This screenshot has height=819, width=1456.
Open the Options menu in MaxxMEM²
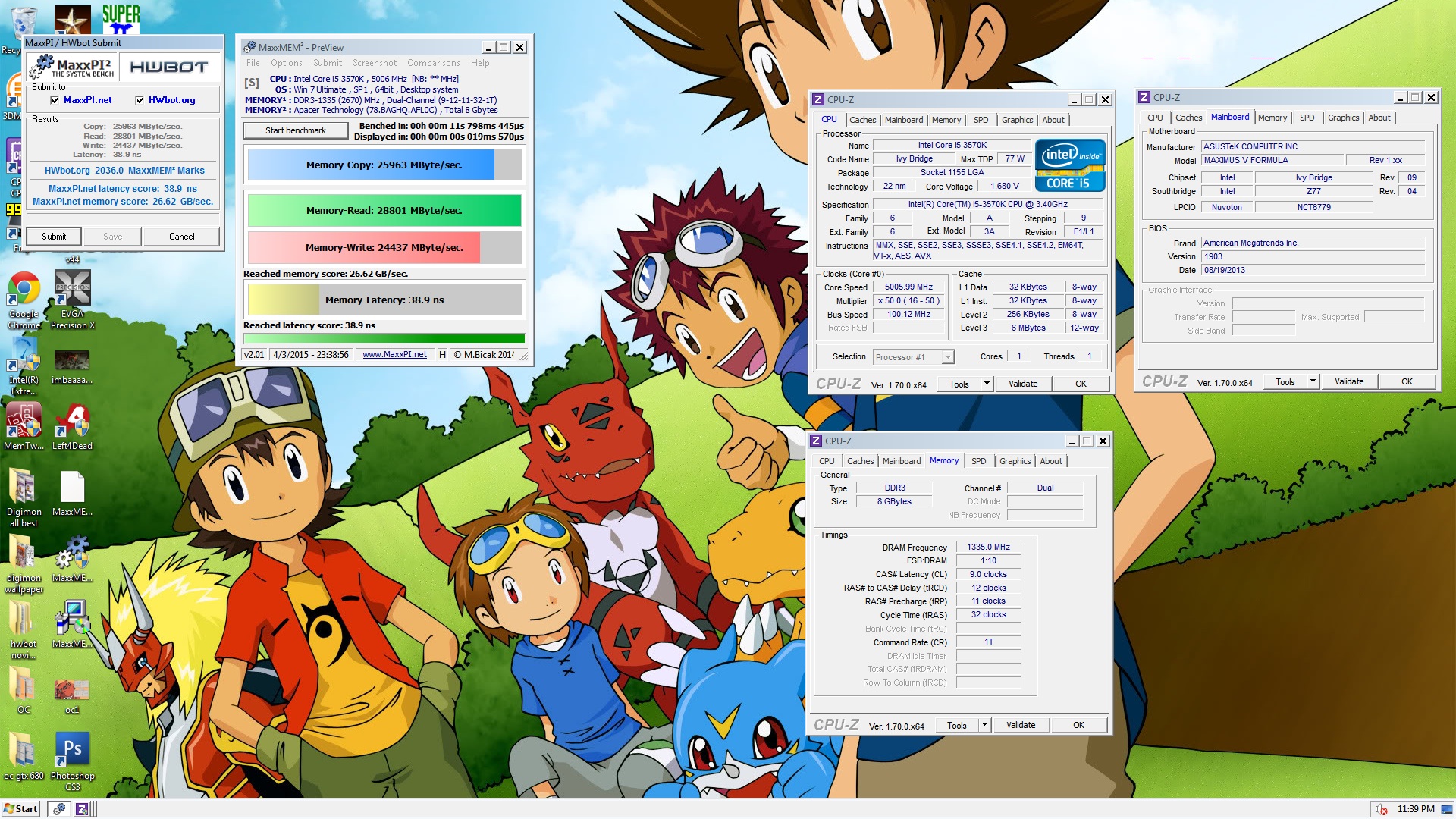(286, 63)
